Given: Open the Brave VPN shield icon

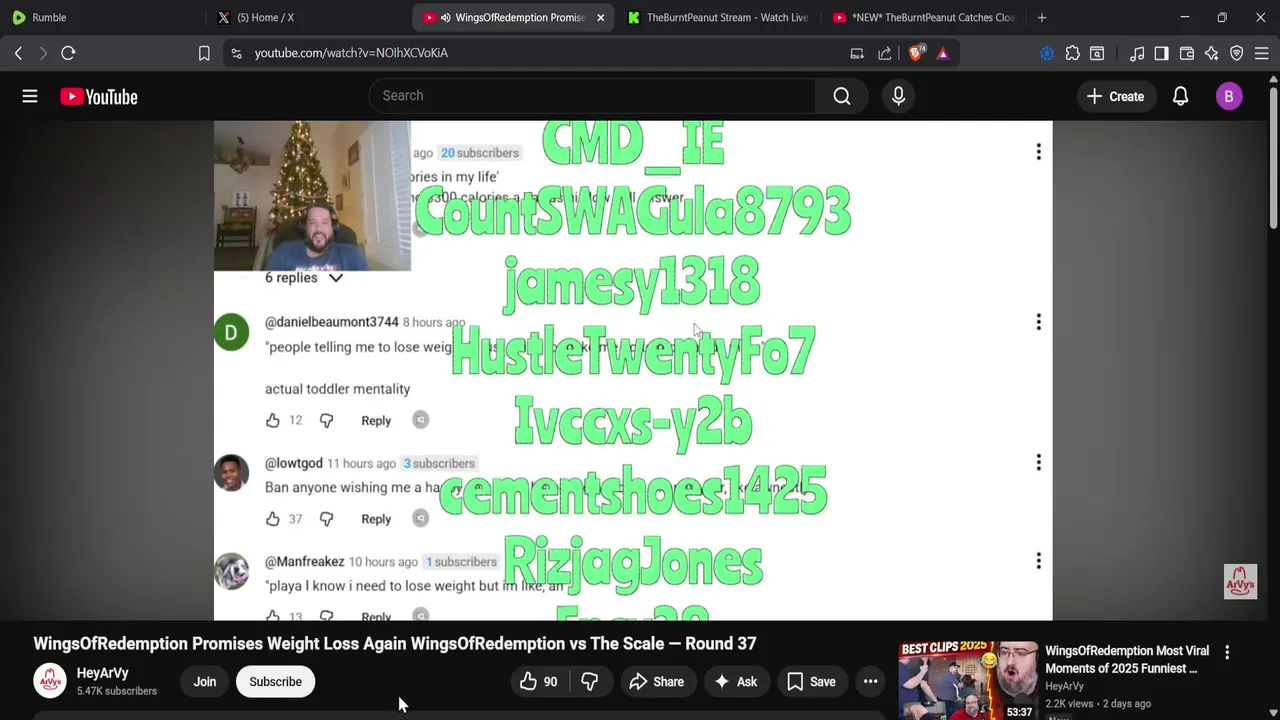Looking at the screenshot, I should (1237, 53).
